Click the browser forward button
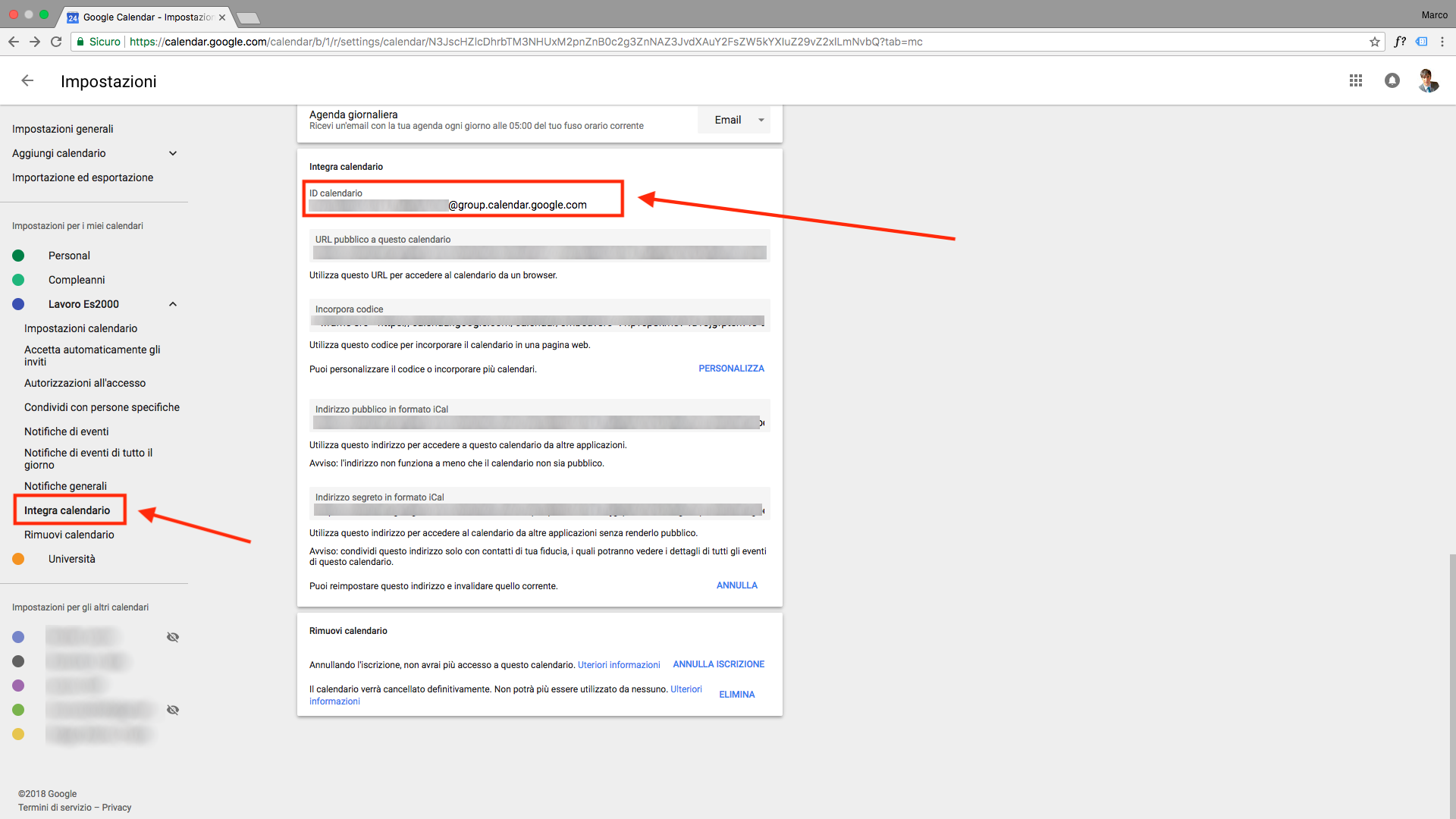Screen dimensions: 1456x819 pos(35,42)
